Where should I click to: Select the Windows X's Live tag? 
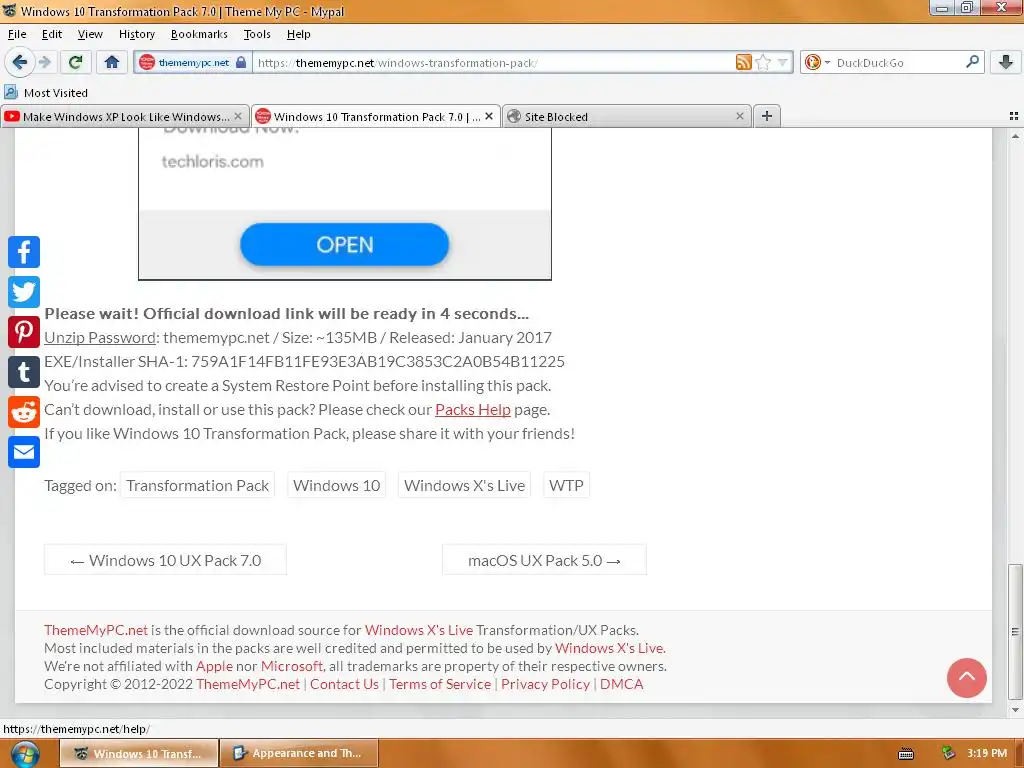point(464,485)
